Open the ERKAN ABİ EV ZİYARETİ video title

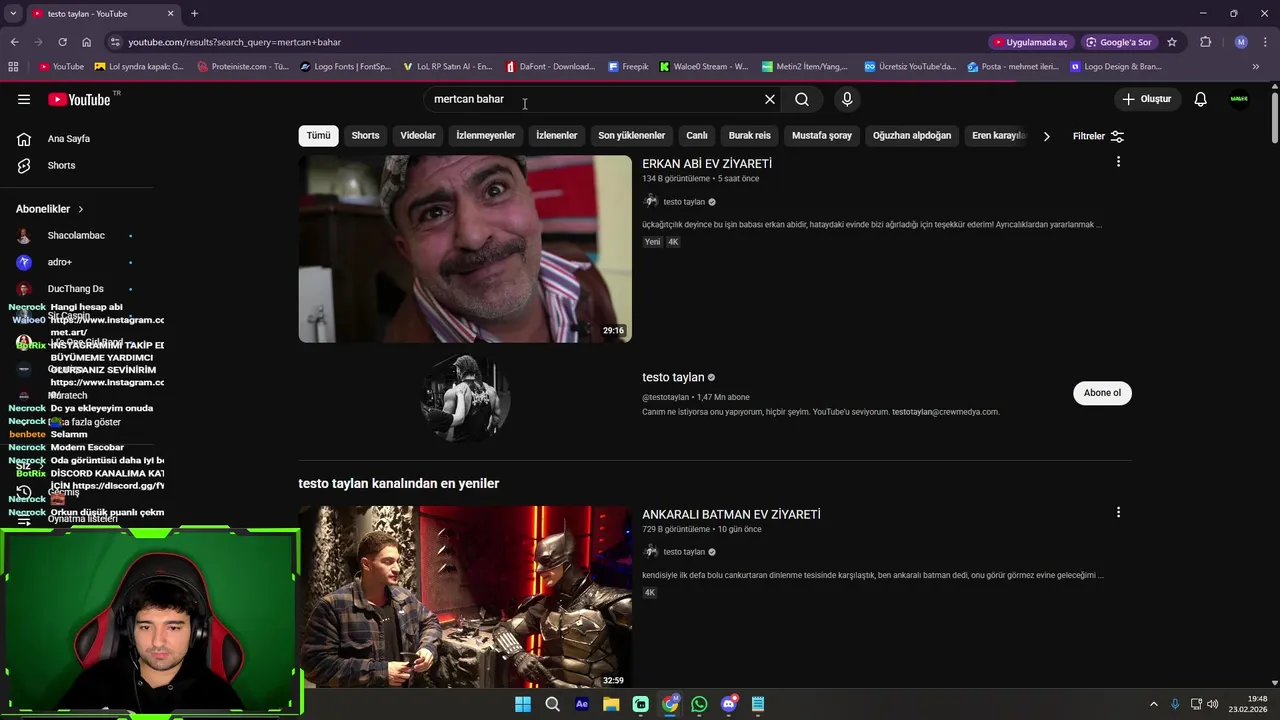(707, 164)
